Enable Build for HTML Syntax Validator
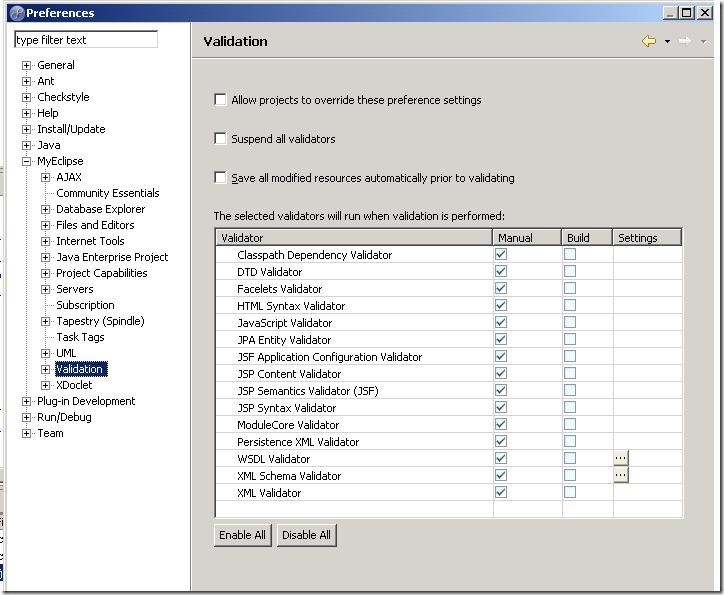 570,306
